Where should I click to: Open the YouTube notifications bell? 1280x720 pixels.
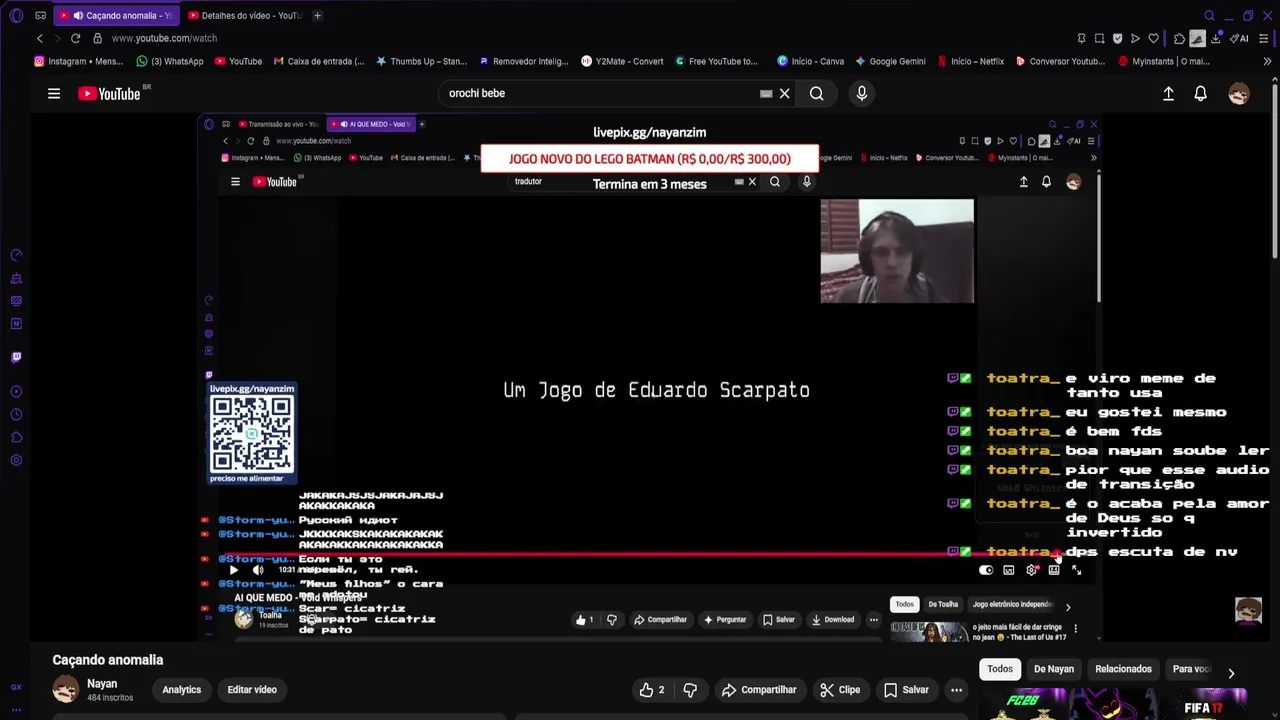point(1200,93)
